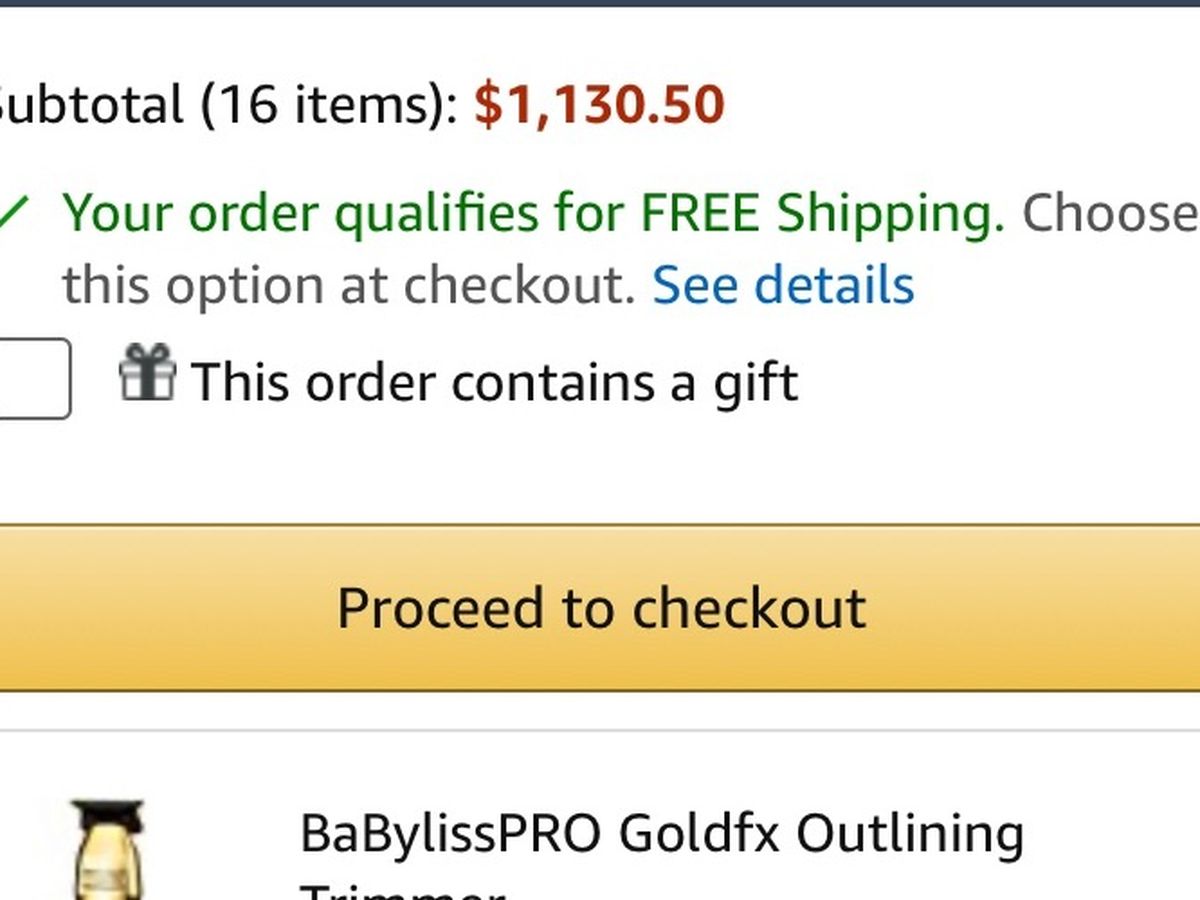Click the gift box icon
This screenshot has height=900, width=1200.
point(147,372)
